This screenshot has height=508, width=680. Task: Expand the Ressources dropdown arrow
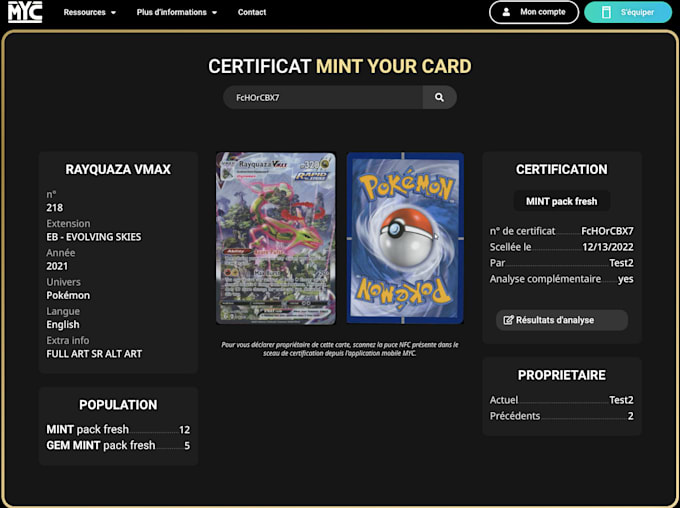pos(114,13)
